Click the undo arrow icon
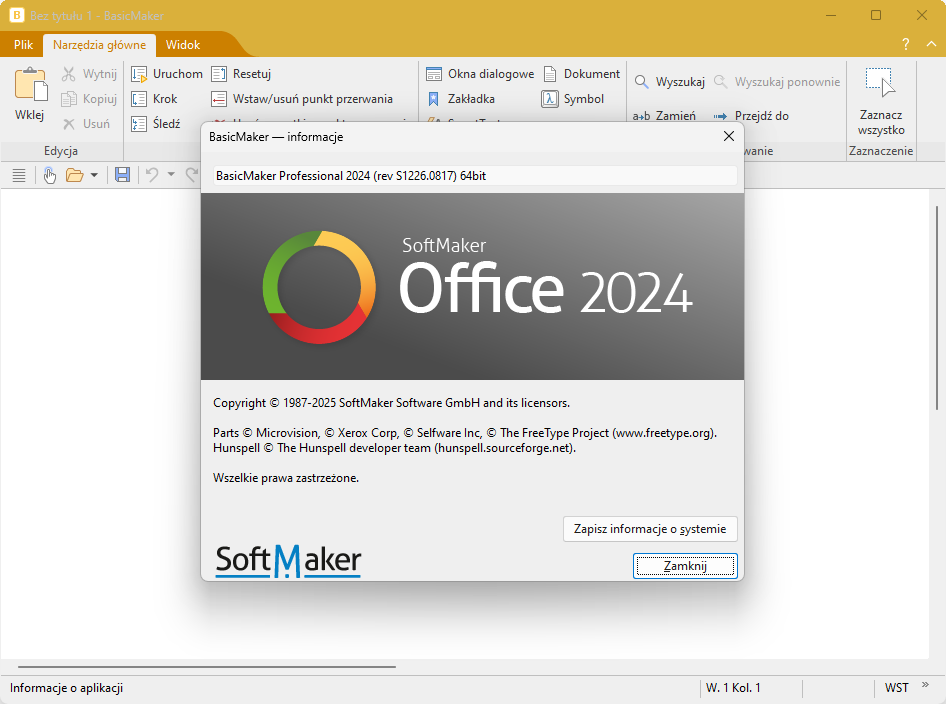The image size is (946, 704). pos(152,175)
